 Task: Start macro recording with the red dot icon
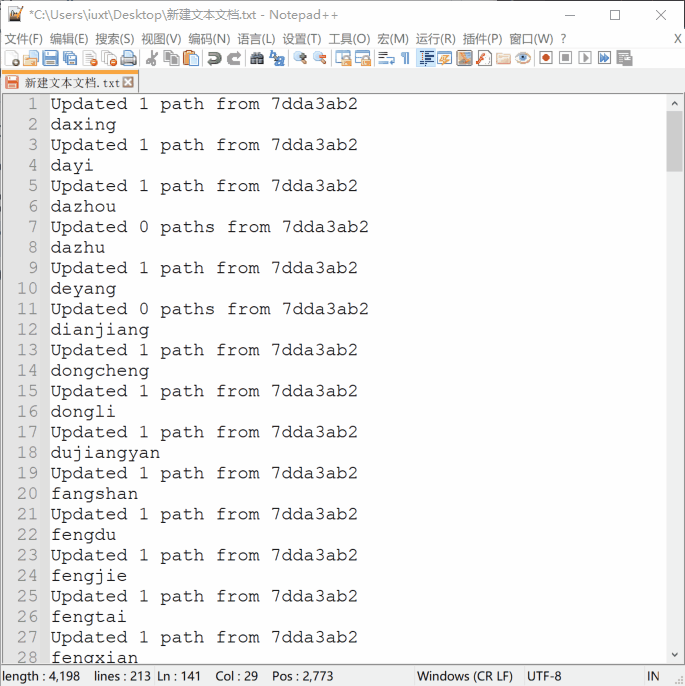[546, 59]
